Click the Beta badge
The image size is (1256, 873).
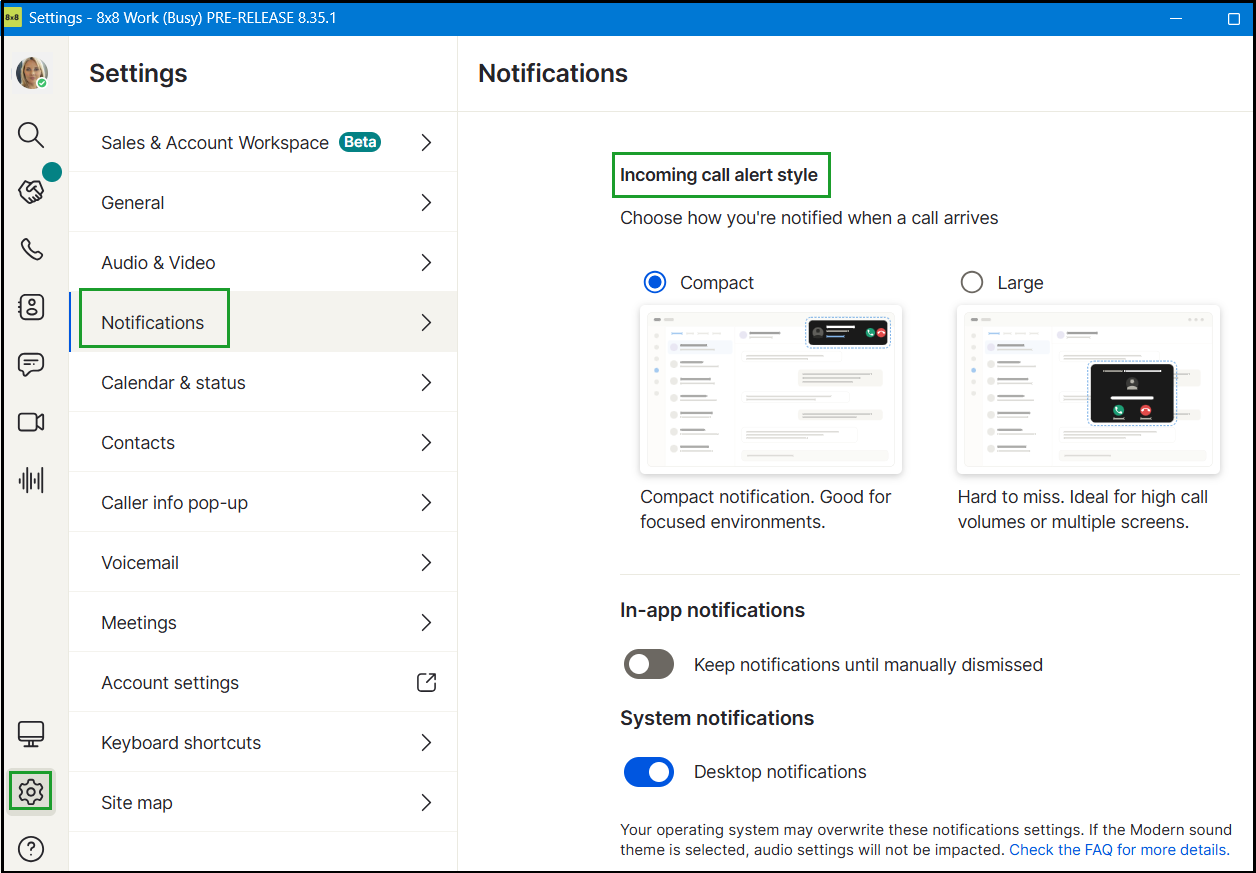coord(360,142)
